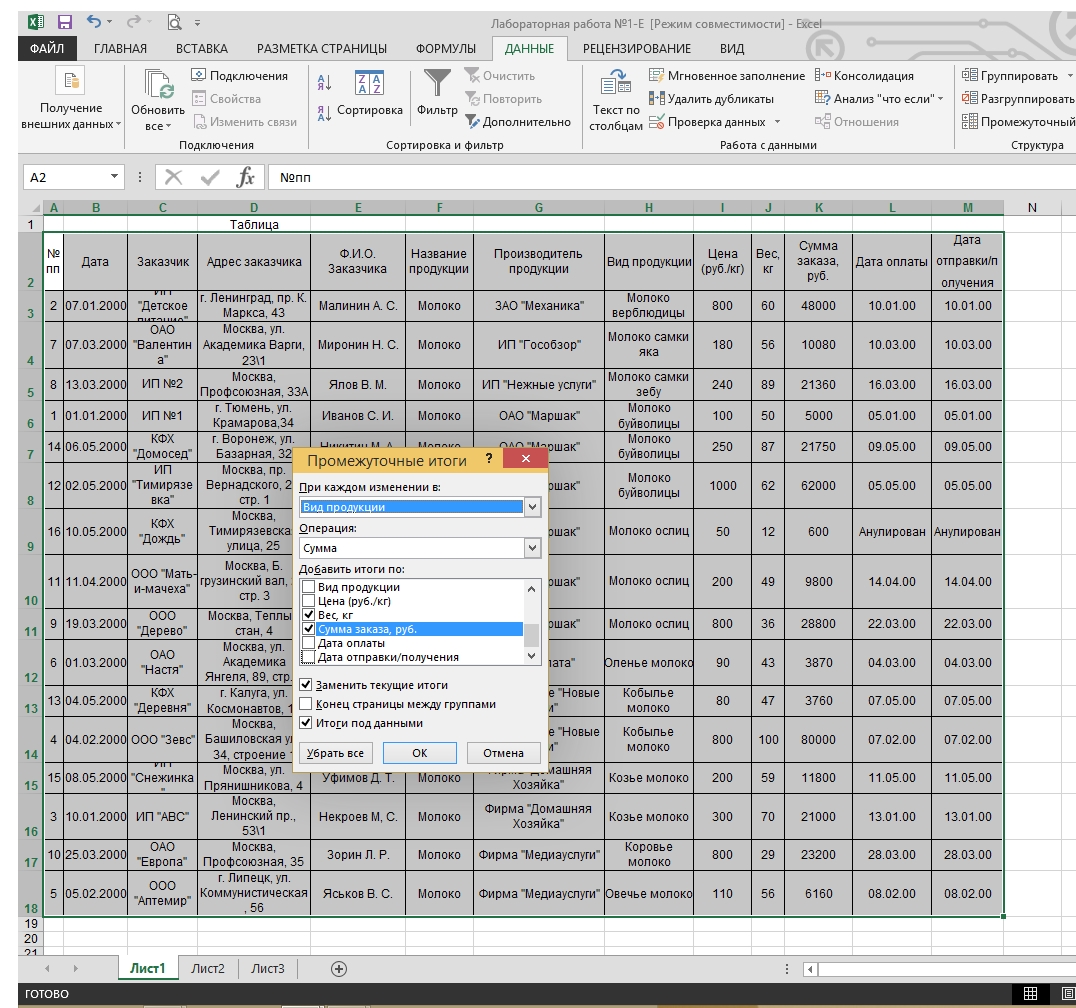Screen dimensions: 1076x1008
Task: Click Убрать все button
Action: (335, 753)
